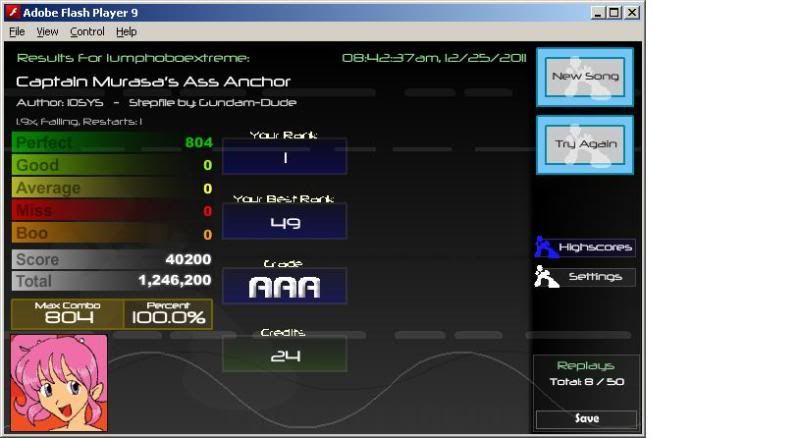Save the replay with the Save button
The height and width of the screenshot is (438, 799).
pos(586,419)
